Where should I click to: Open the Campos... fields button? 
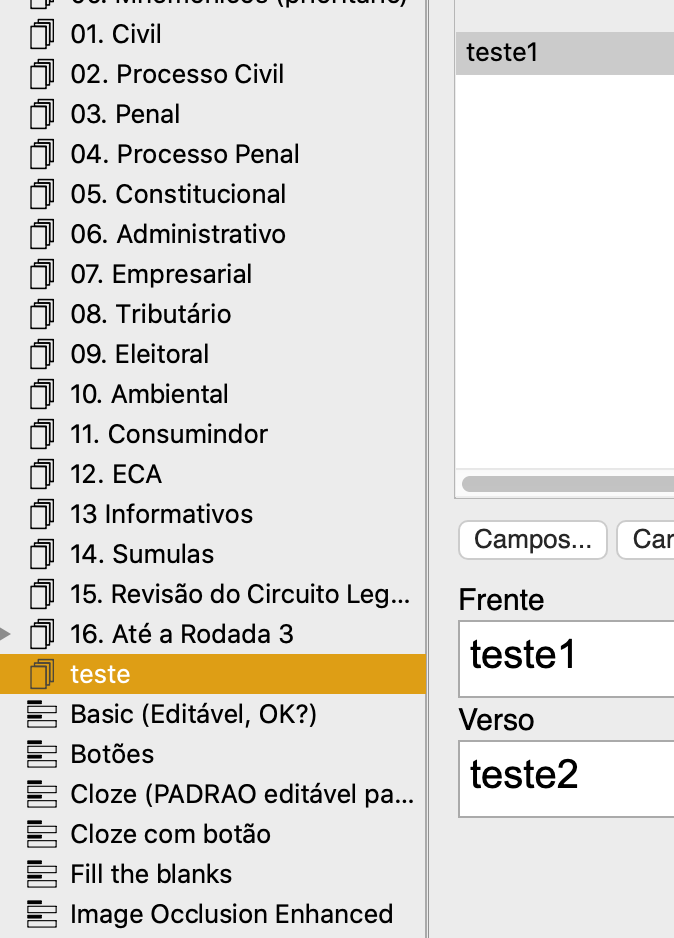533,540
